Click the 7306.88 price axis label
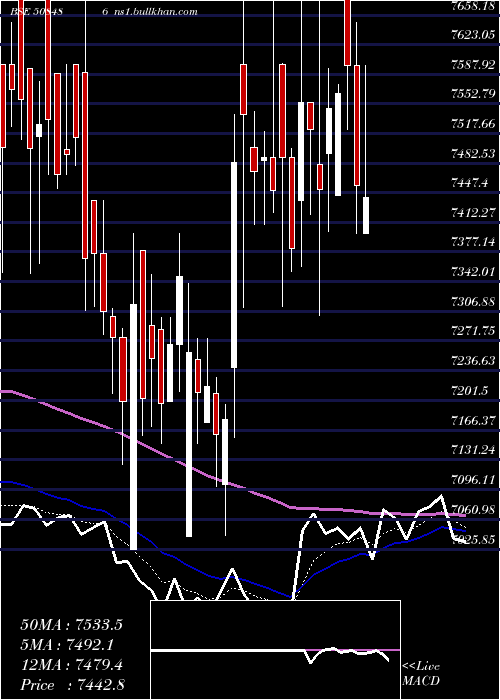500x700 pixels. (474, 302)
